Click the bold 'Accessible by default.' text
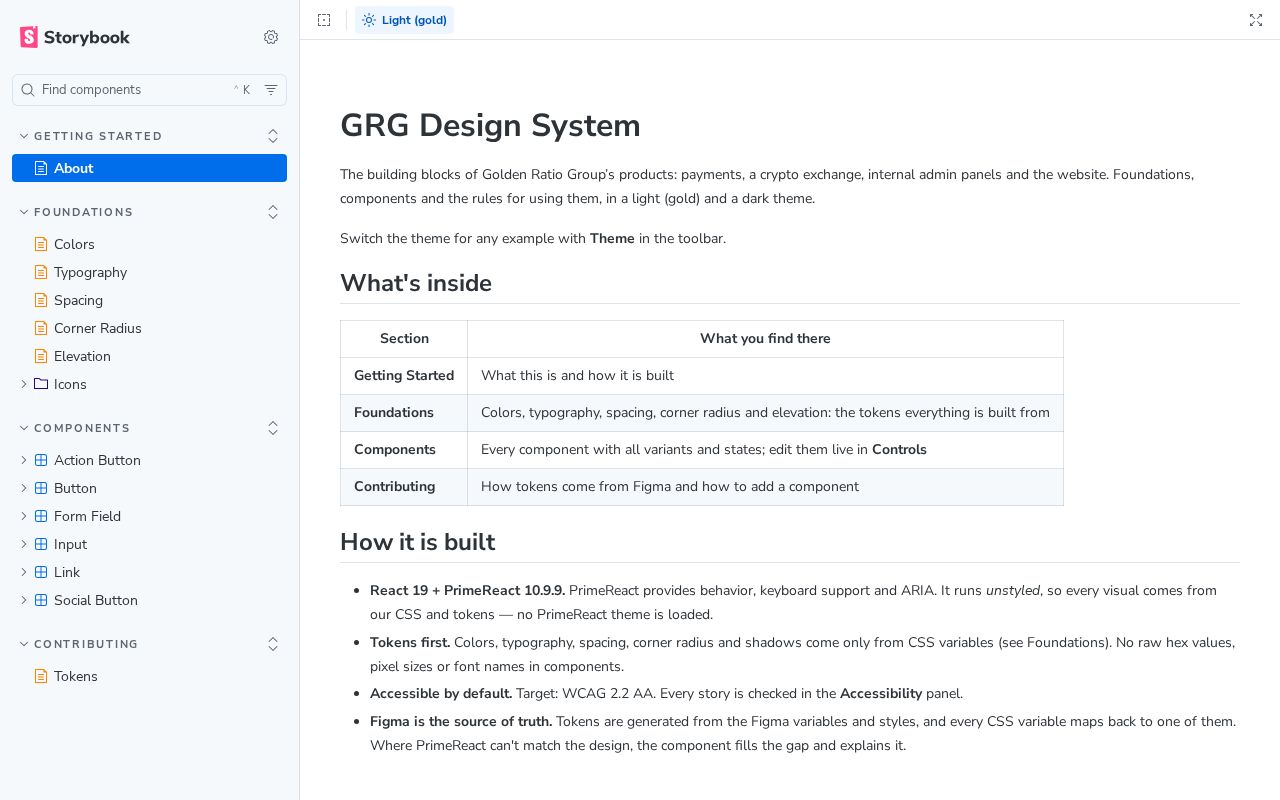 [x=441, y=693]
